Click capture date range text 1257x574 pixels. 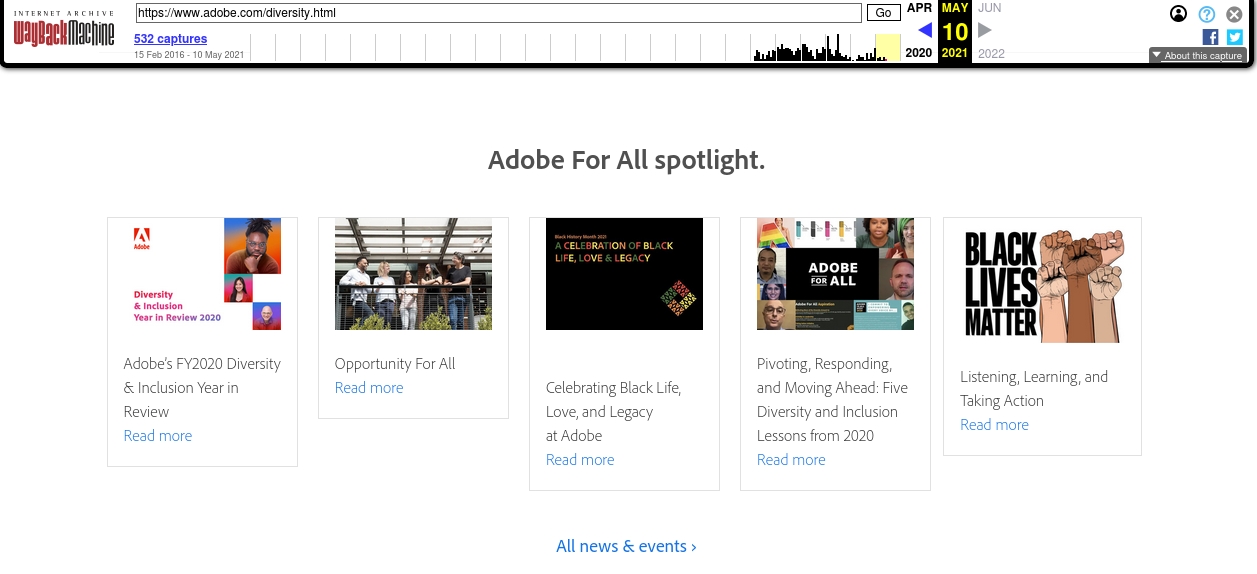coord(189,55)
